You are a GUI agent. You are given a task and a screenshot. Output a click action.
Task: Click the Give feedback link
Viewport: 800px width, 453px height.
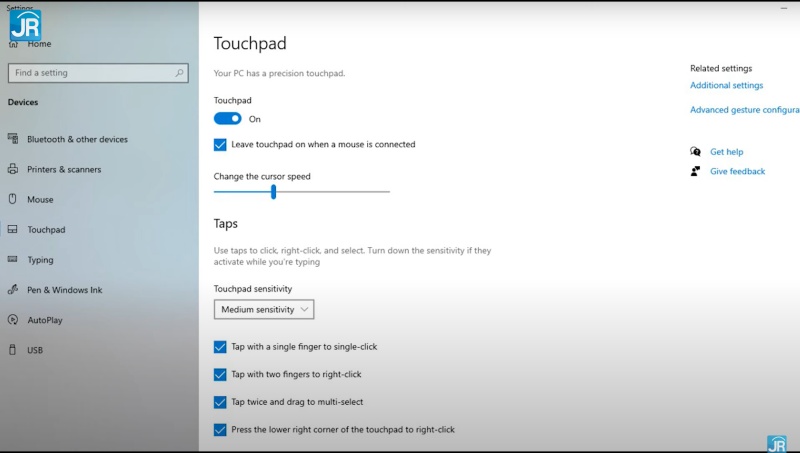737,171
